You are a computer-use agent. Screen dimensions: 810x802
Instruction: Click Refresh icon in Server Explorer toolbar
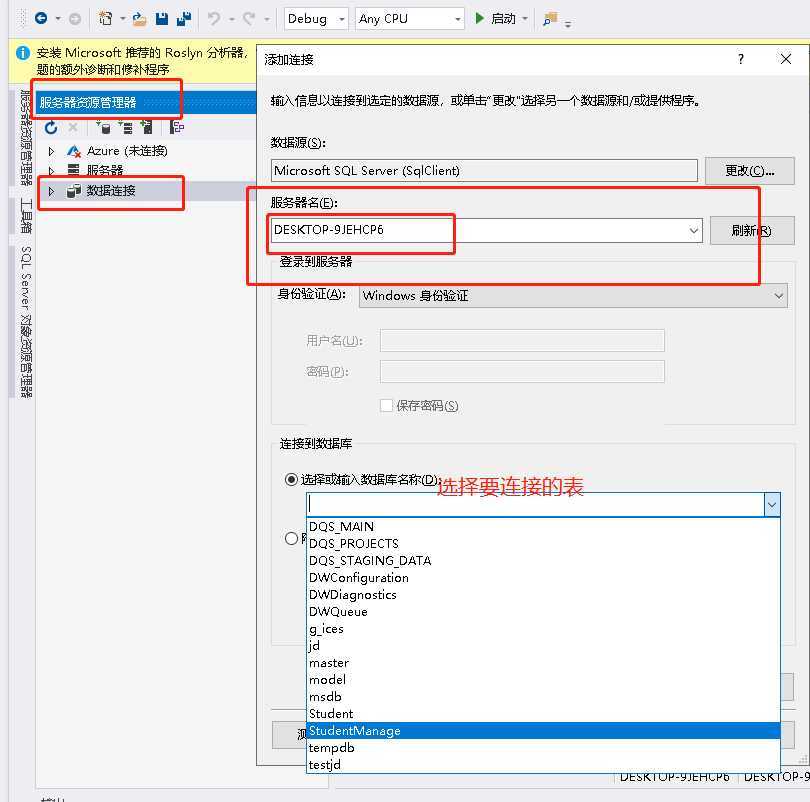(x=51, y=127)
